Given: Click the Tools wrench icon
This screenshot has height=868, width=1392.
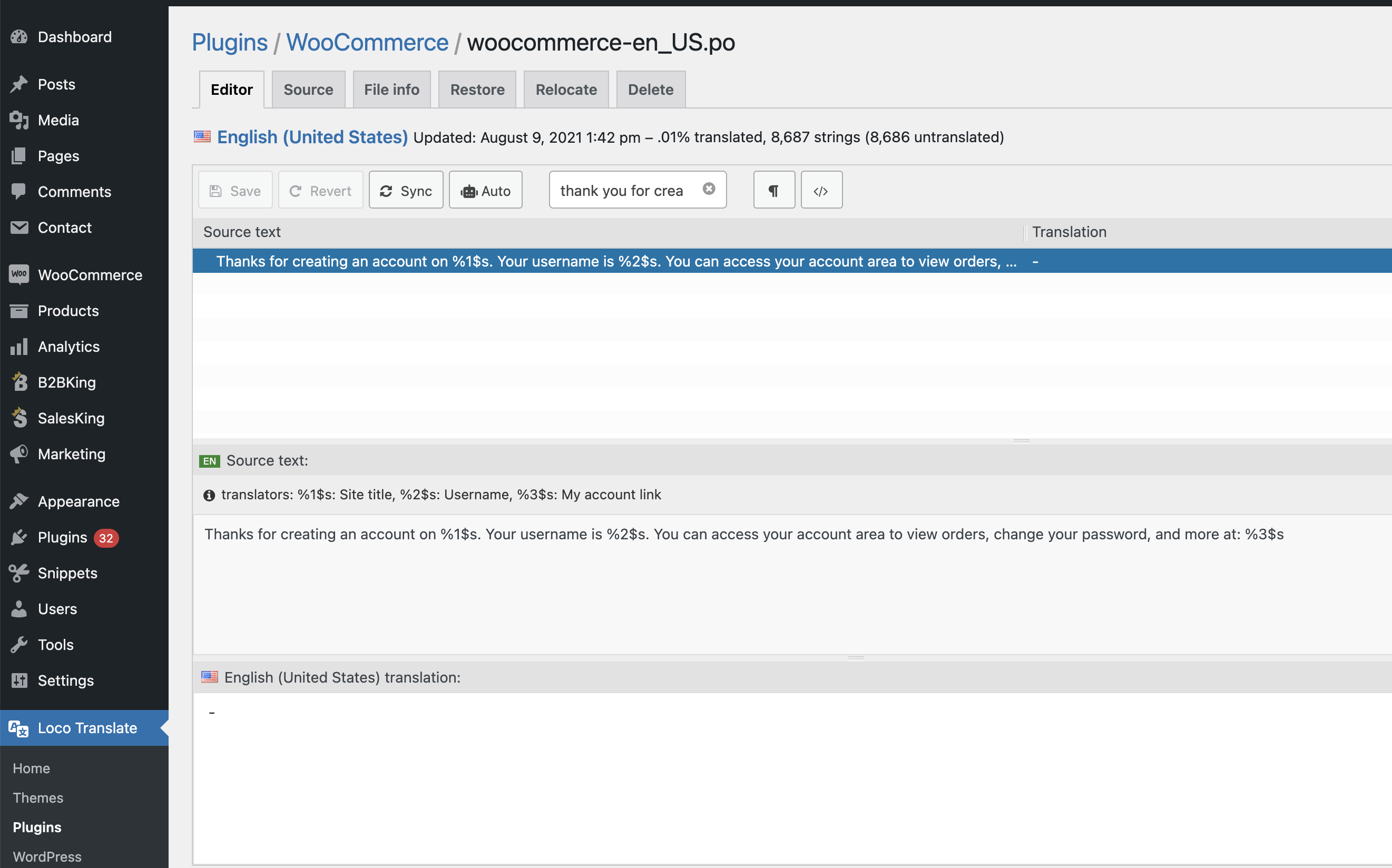Looking at the screenshot, I should point(19,645).
